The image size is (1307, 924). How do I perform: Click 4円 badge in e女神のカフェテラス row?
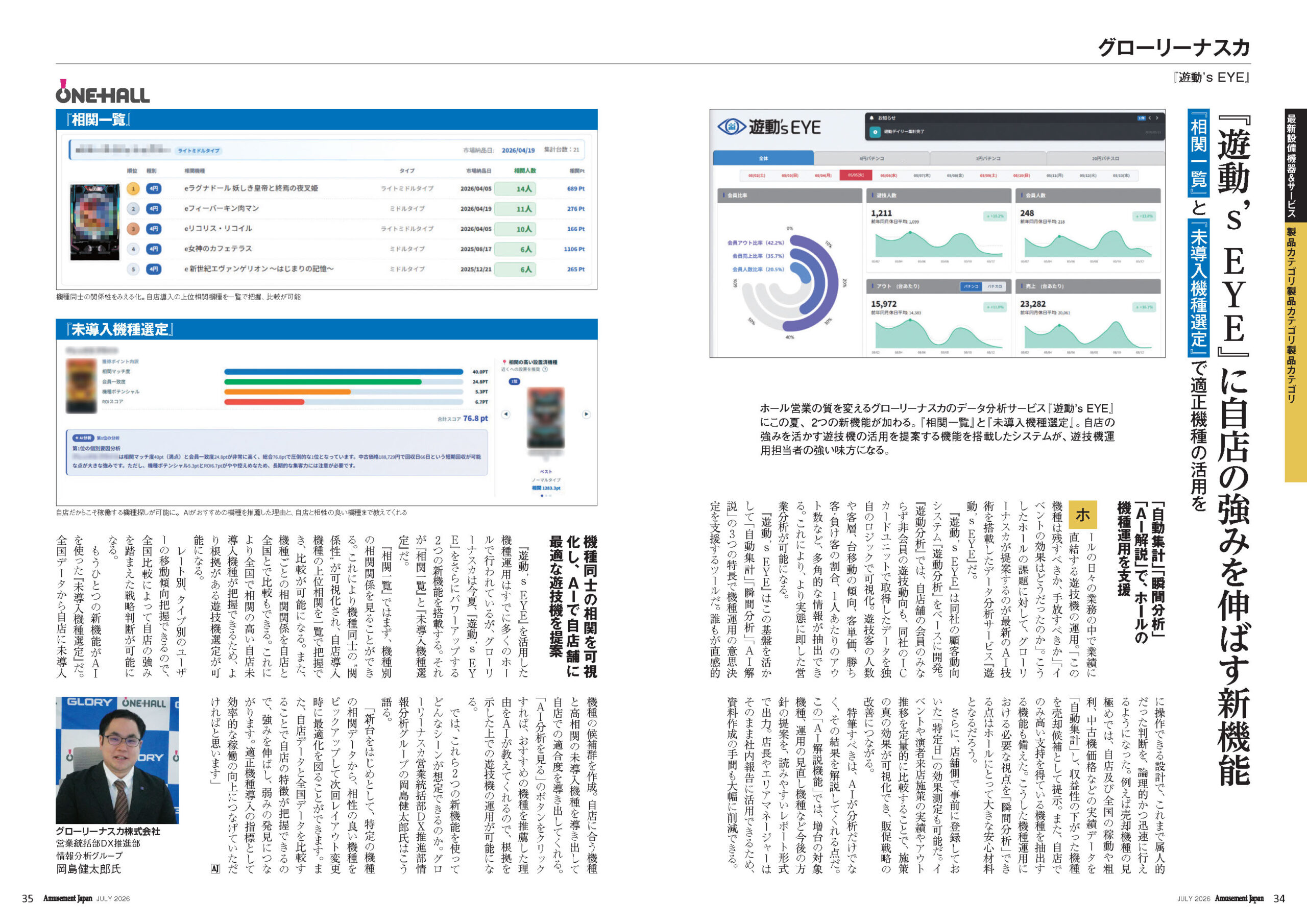pyautogui.click(x=154, y=249)
